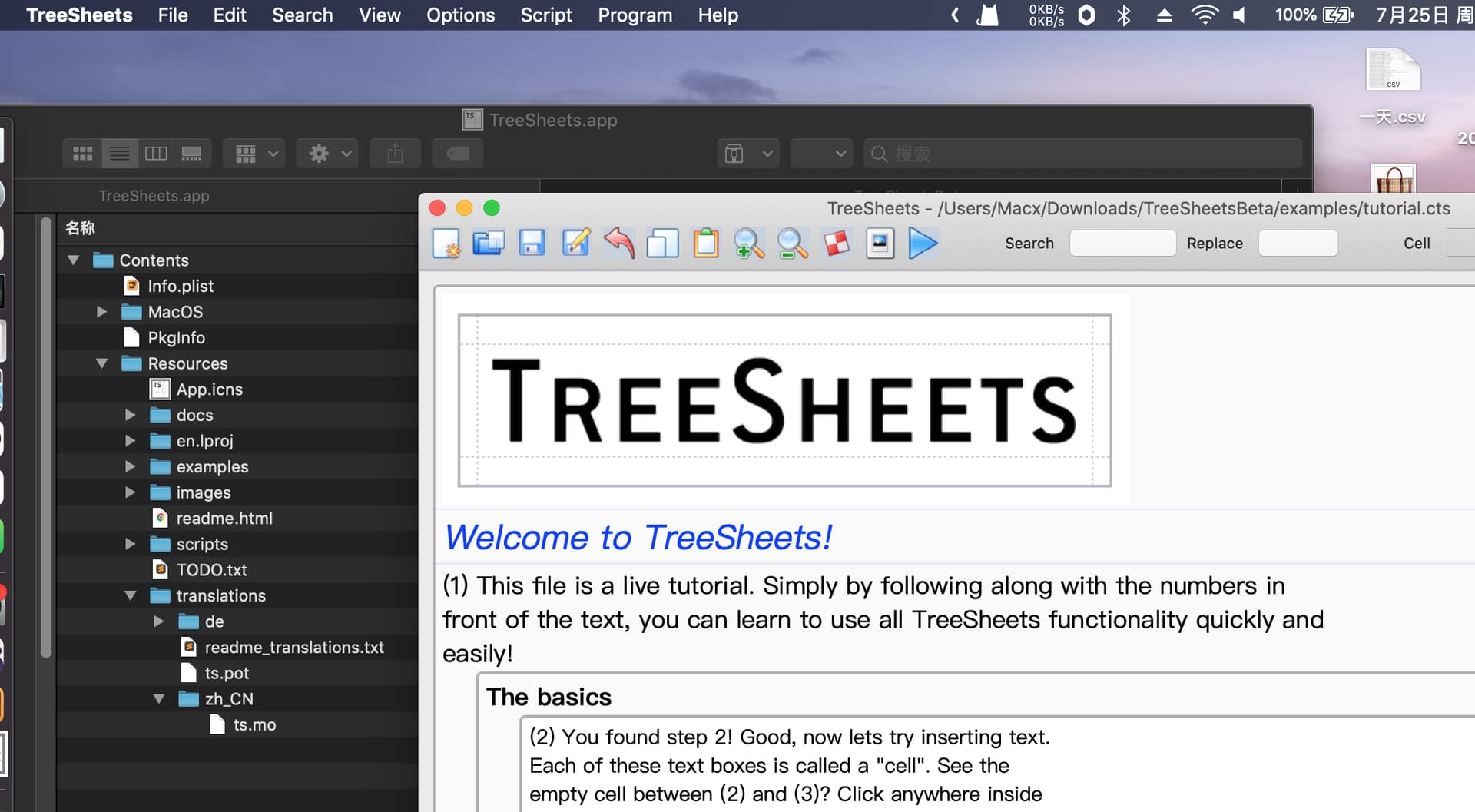Click the Open file folder icon
This screenshot has width=1475, height=812.
(489, 244)
